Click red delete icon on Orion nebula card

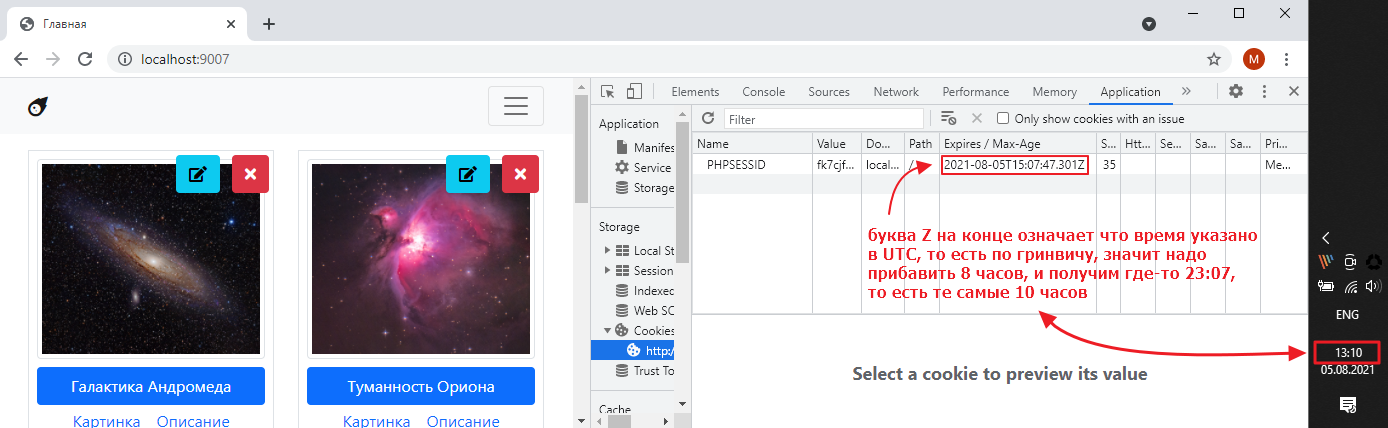pos(520,174)
